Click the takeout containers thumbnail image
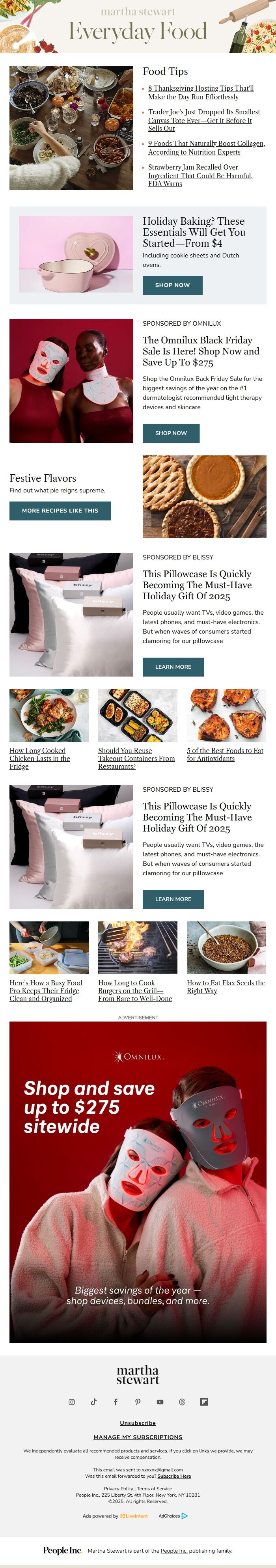Viewport: 276px width, 1568px height. [138, 715]
